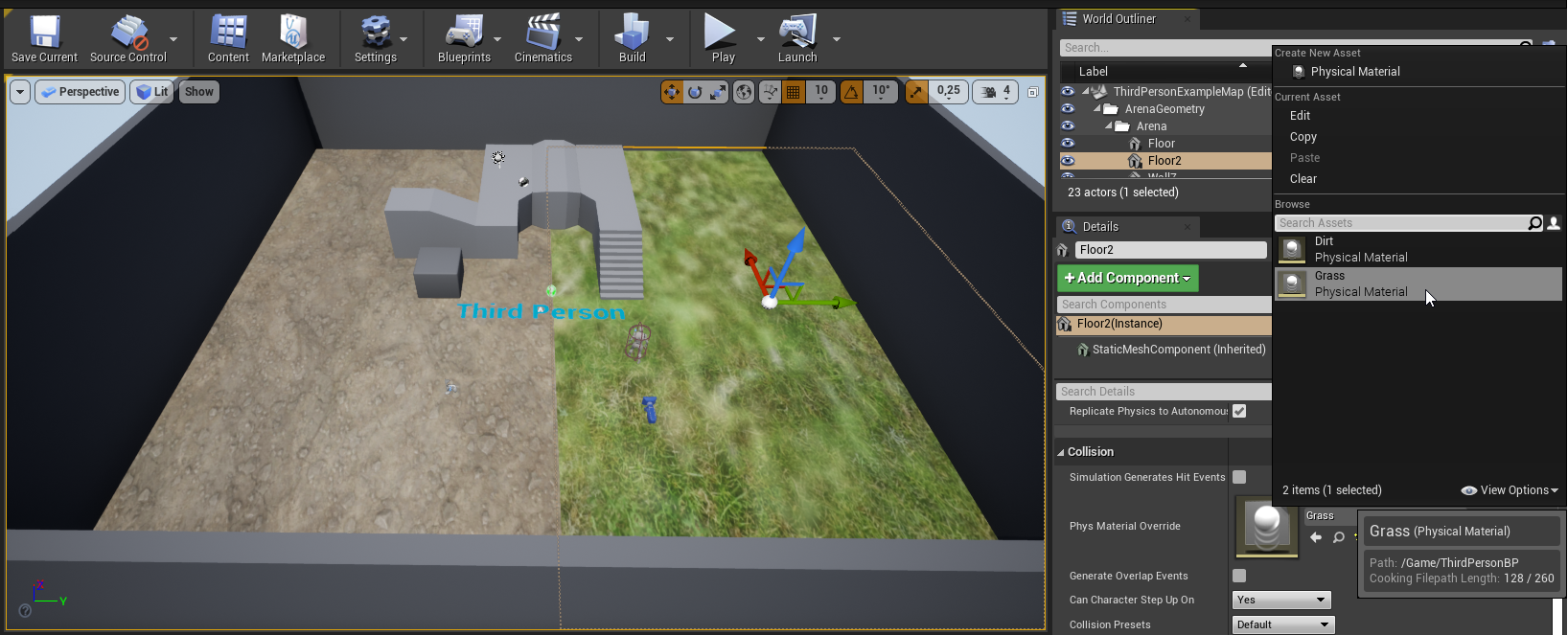Choose Edit in Current Asset menu
1568x635 pixels.
1300,116
